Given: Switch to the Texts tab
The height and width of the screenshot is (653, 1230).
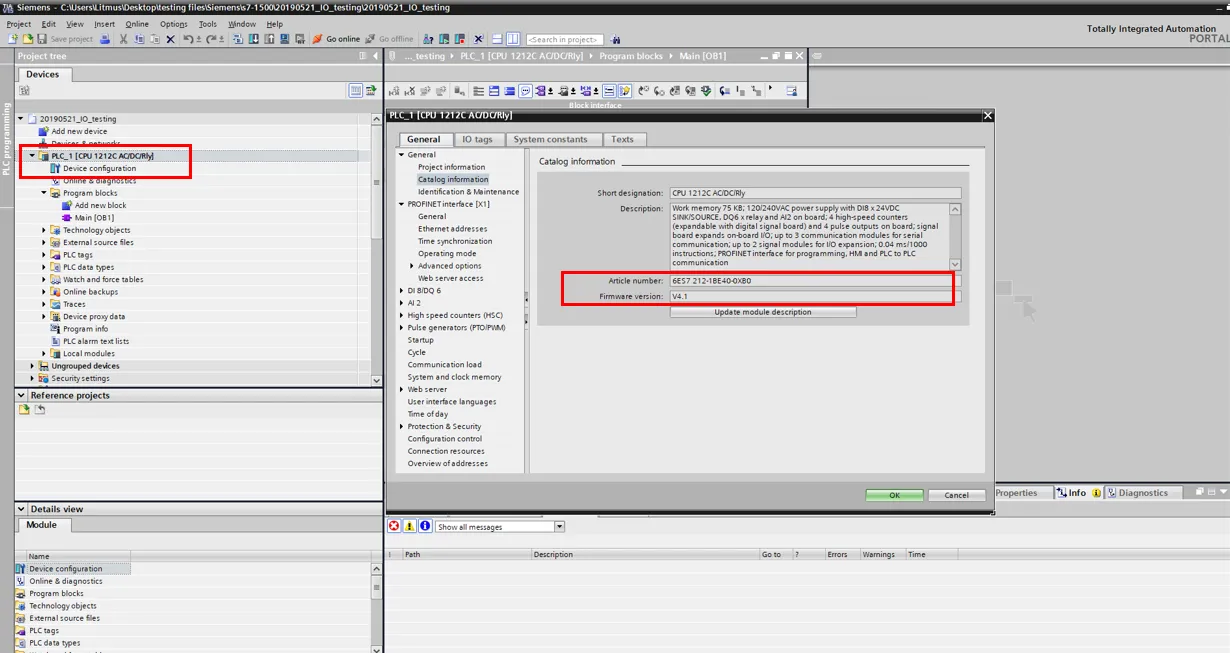Looking at the screenshot, I should (x=623, y=139).
